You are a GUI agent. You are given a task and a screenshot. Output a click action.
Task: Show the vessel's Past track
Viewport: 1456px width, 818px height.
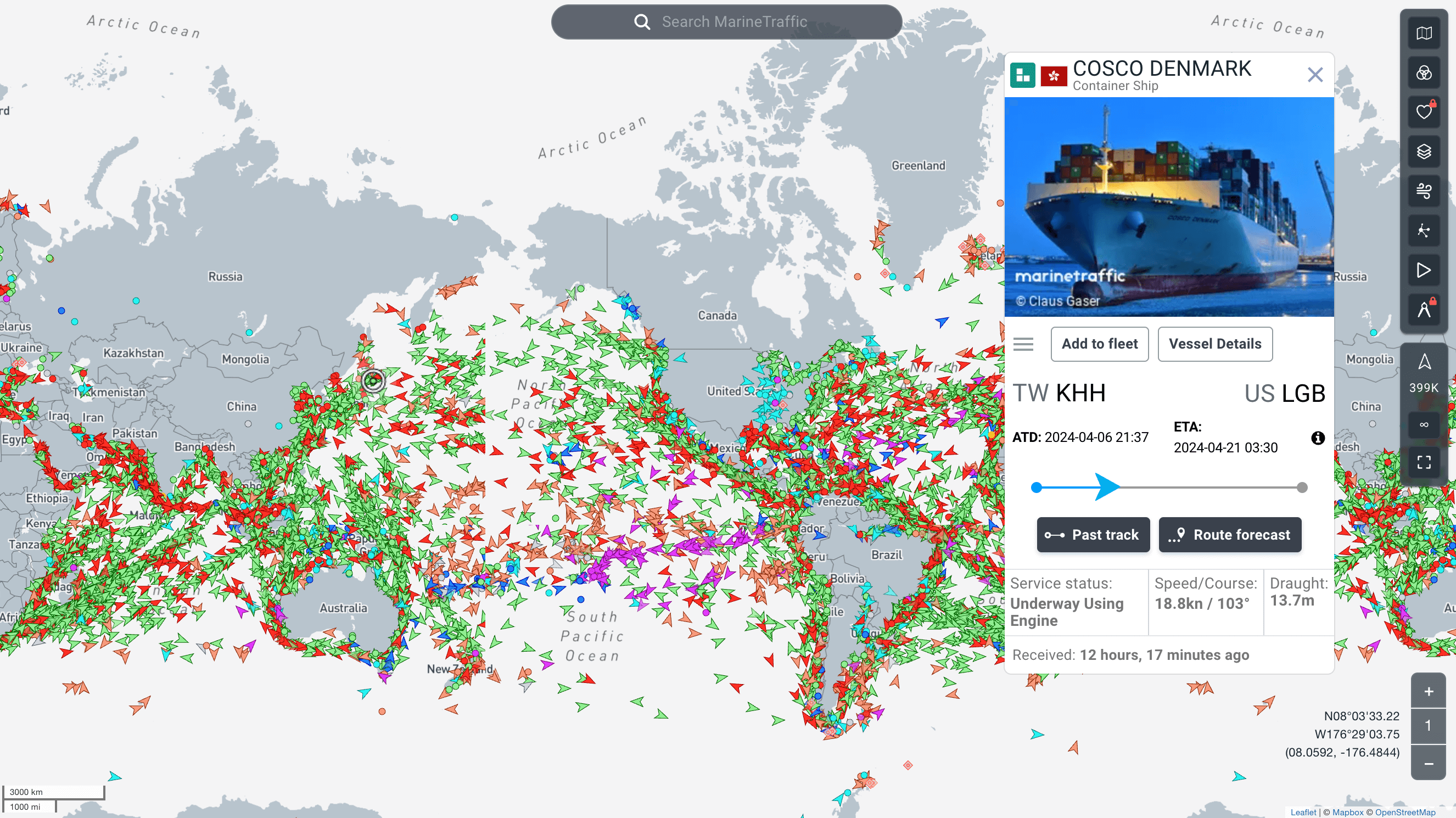pyautogui.click(x=1093, y=535)
